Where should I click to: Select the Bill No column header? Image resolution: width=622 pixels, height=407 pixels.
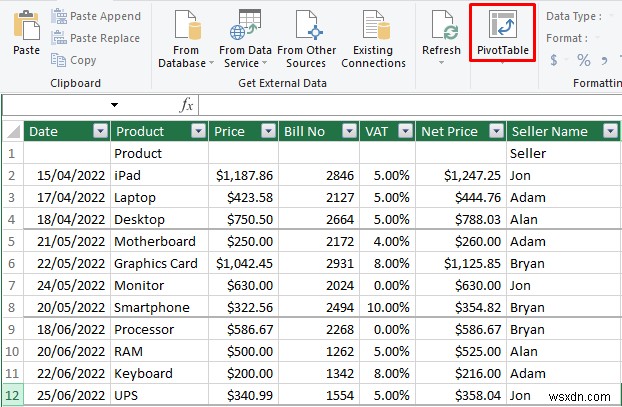pyautogui.click(x=319, y=131)
